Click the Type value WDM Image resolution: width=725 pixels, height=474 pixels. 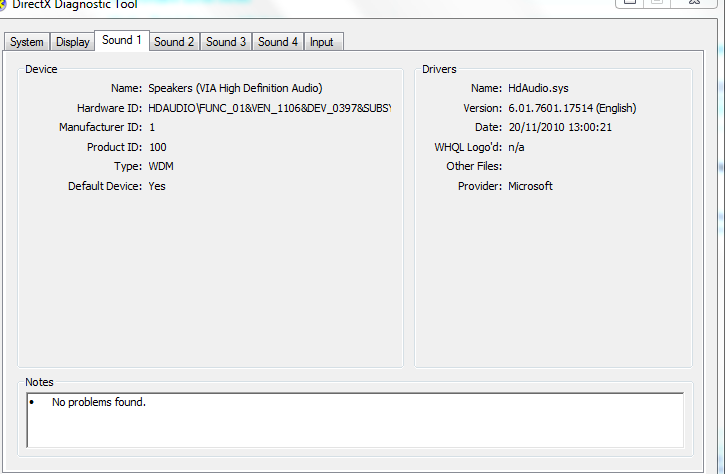(x=161, y=166)
